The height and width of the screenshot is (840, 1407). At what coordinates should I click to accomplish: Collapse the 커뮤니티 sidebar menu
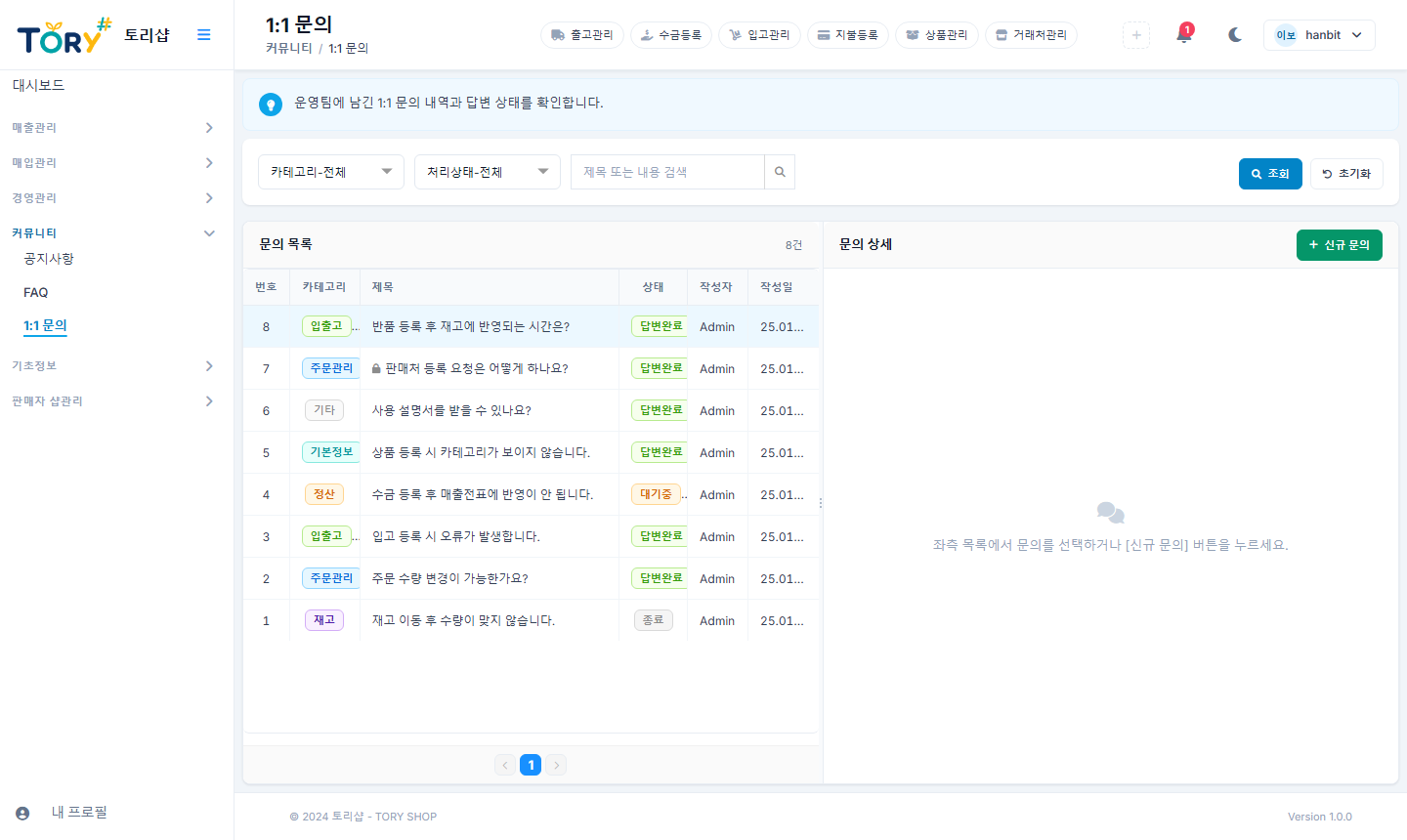click(112, 233)
